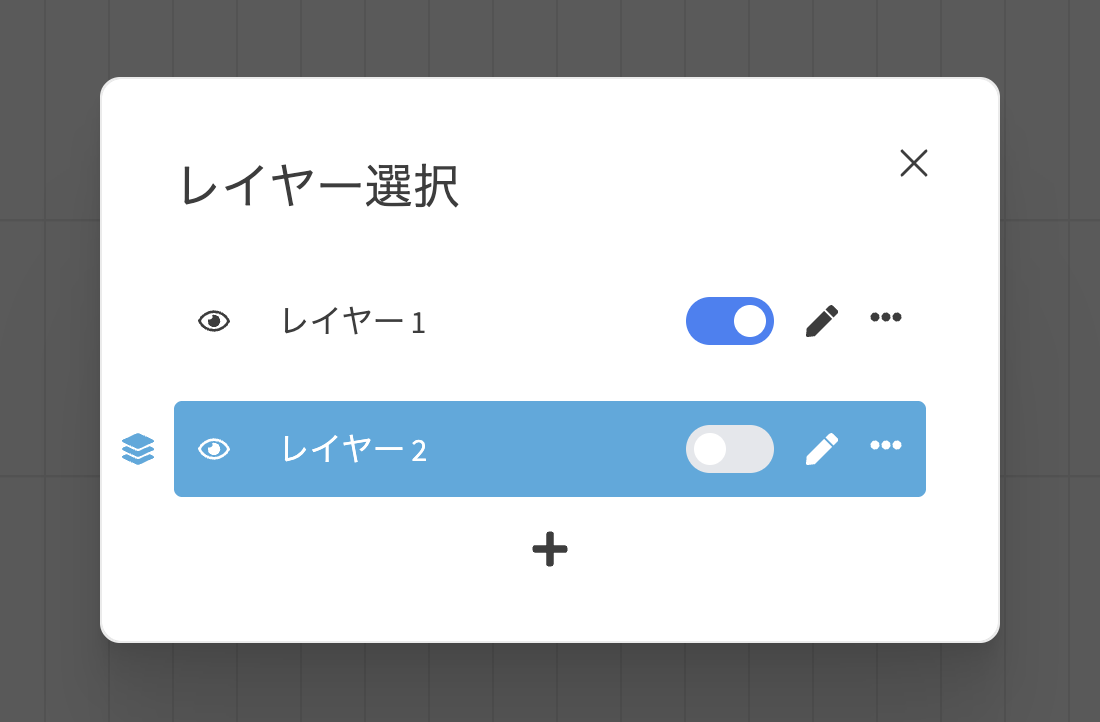Open more options for レイヤー 1
The height and width of the screenshot is (722, 1100).
tap(885, 317)
